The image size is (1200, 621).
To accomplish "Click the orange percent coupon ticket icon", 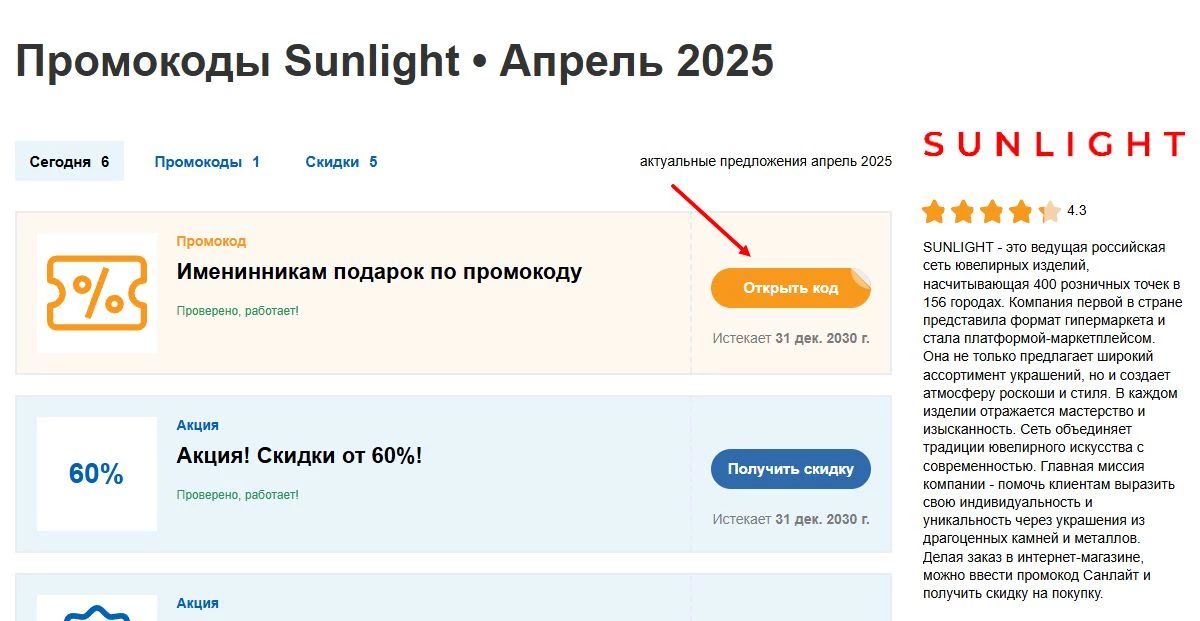I will coord(97,292).
